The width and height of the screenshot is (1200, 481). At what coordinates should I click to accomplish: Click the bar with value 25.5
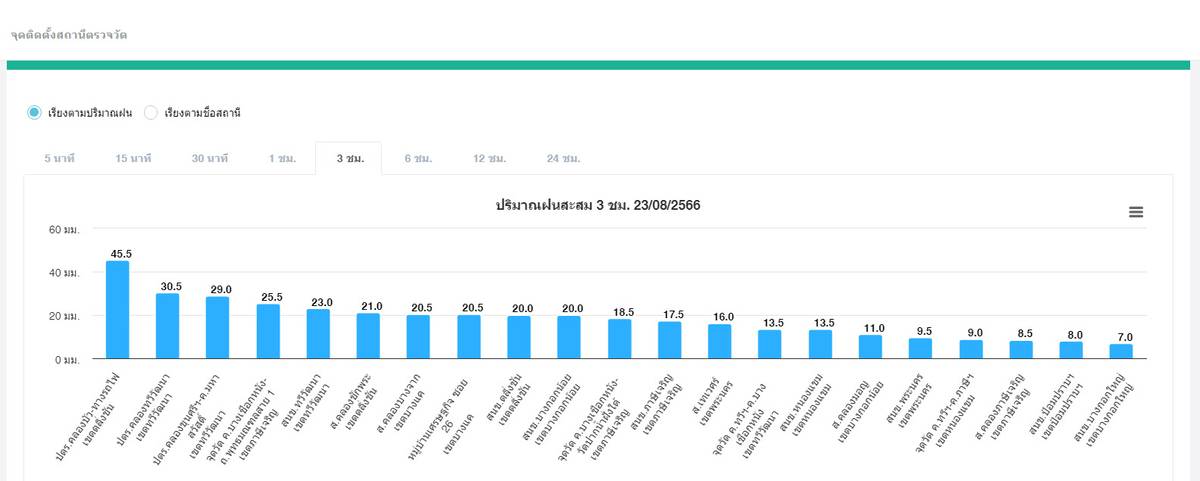click(x=268, y=332)
